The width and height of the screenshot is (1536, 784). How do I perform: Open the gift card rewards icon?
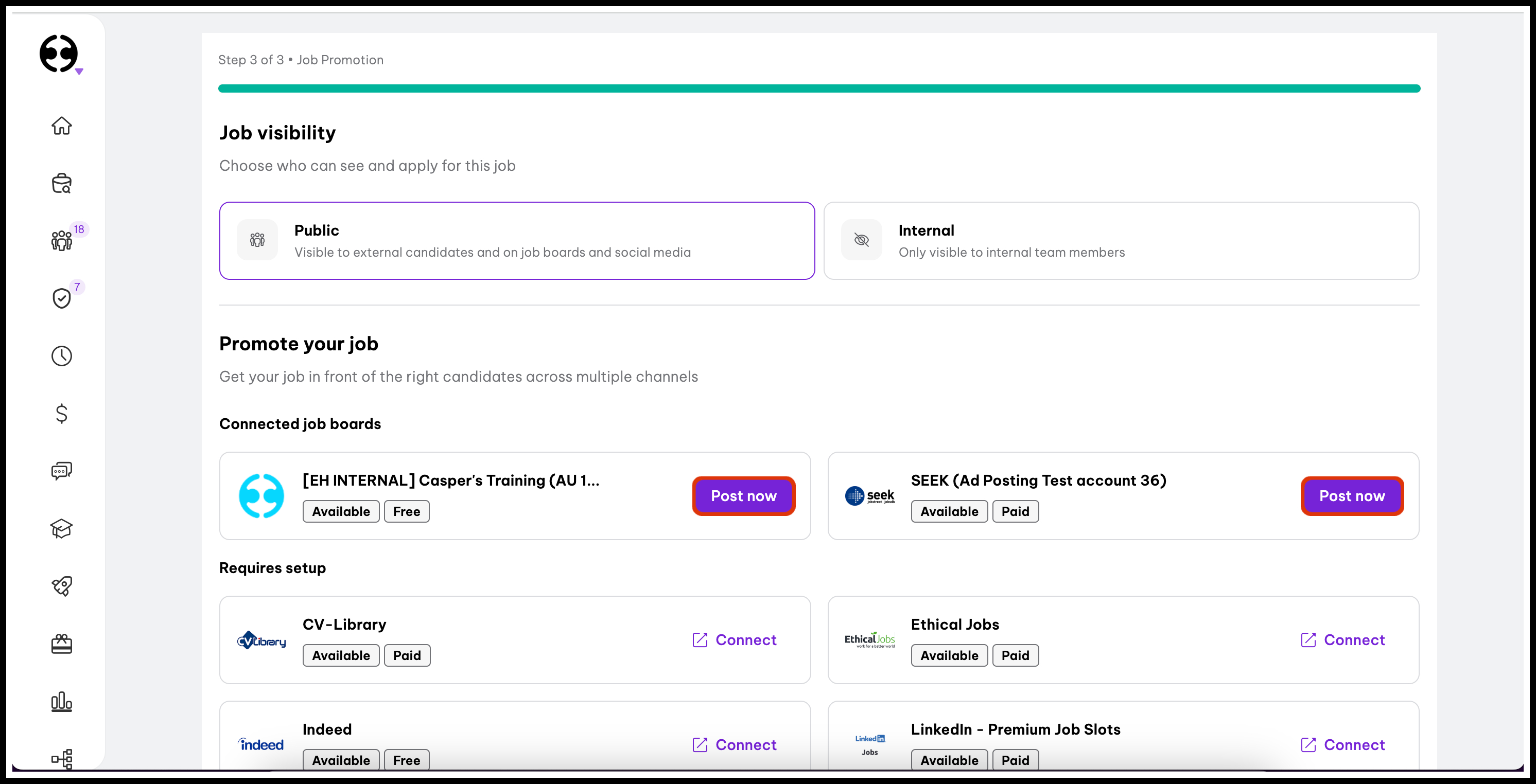[x=61, y=644]
